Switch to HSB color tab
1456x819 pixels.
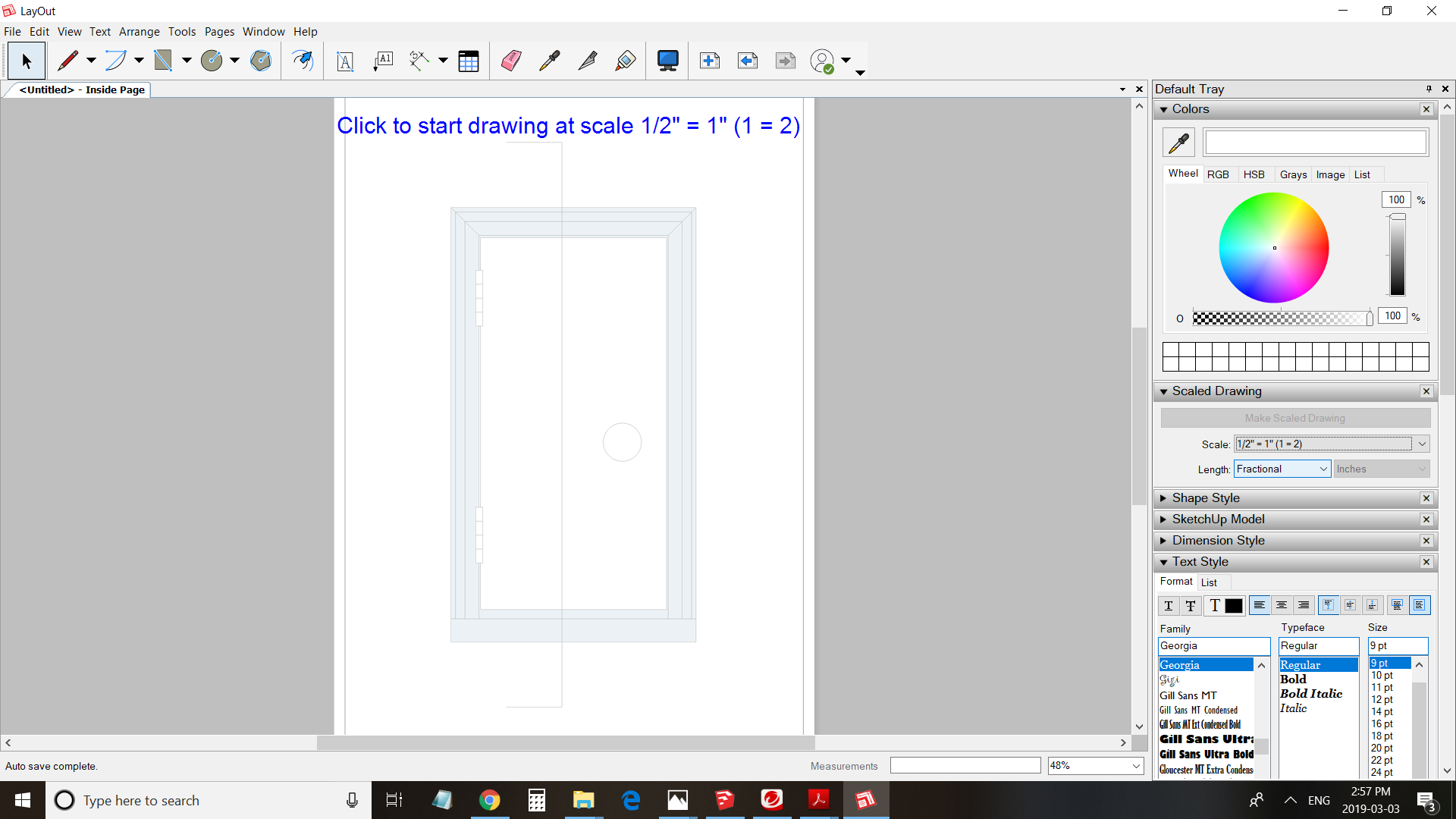tap(1254, 174)
